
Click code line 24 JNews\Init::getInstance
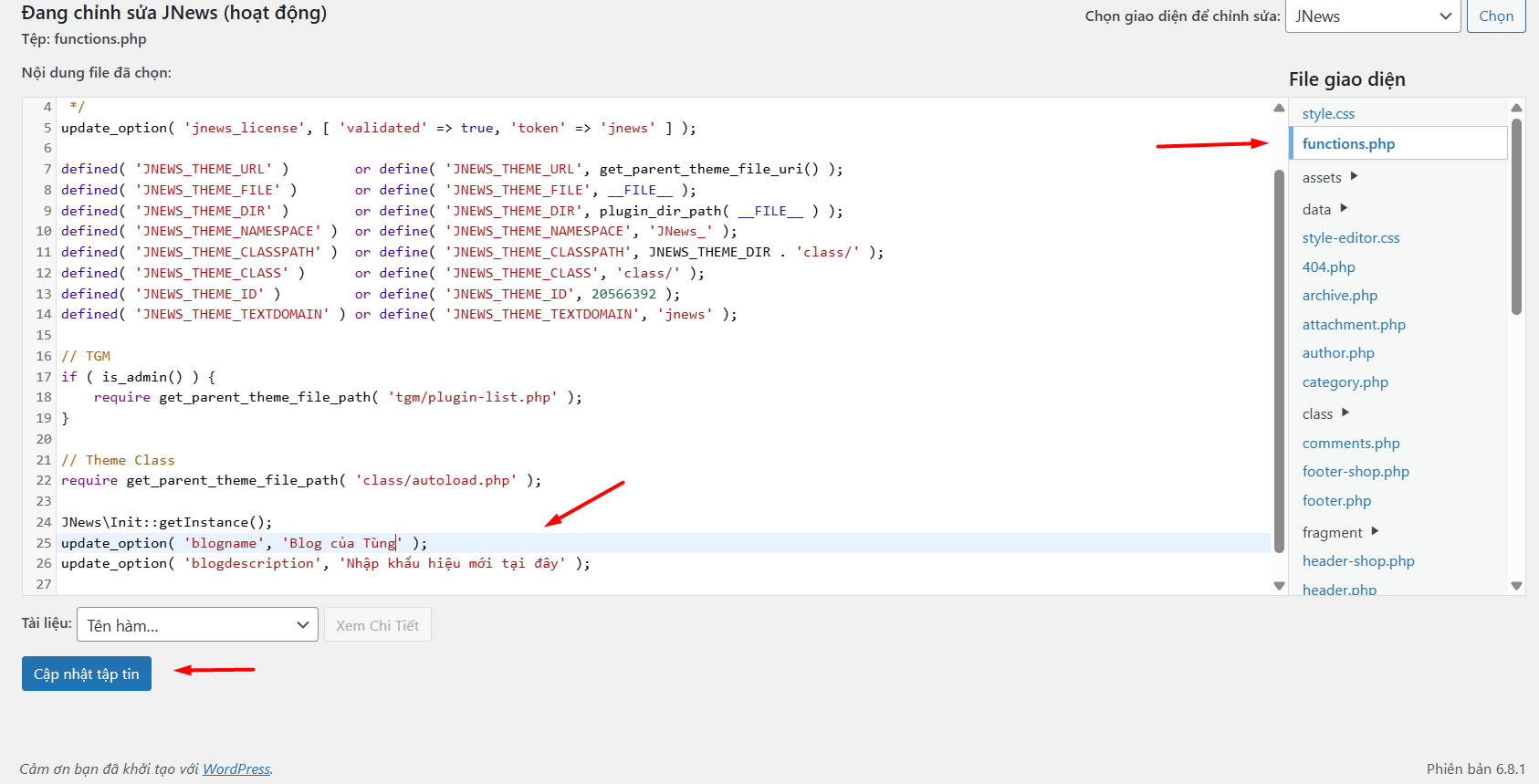point(167,522)
